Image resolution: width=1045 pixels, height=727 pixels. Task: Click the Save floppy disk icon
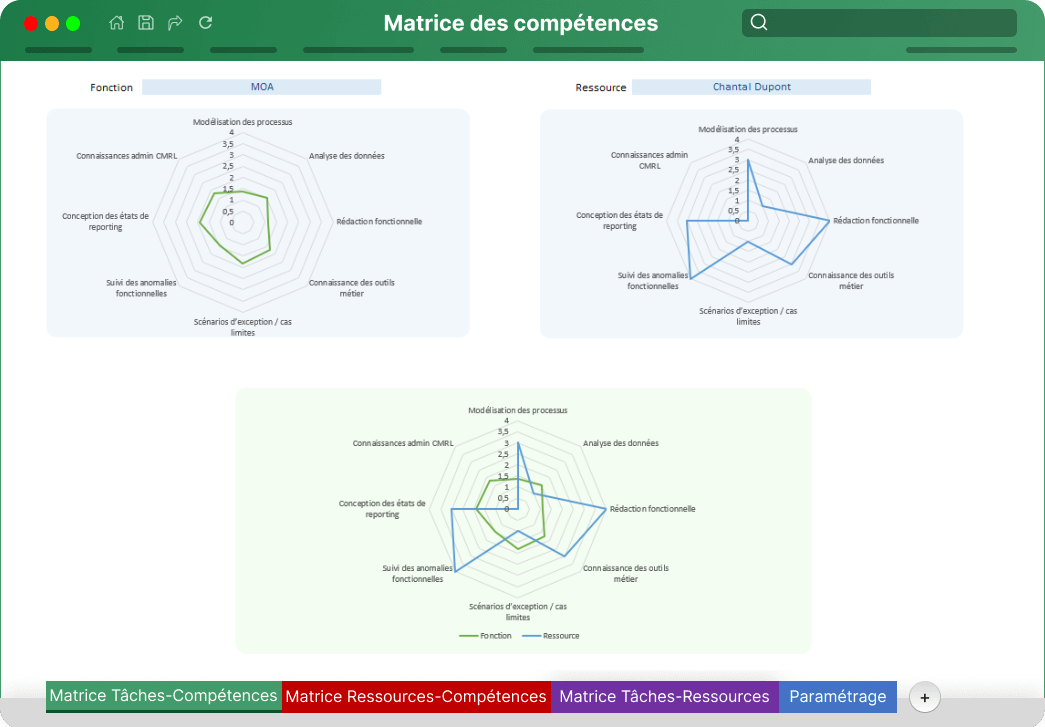(x=146, y=23)
